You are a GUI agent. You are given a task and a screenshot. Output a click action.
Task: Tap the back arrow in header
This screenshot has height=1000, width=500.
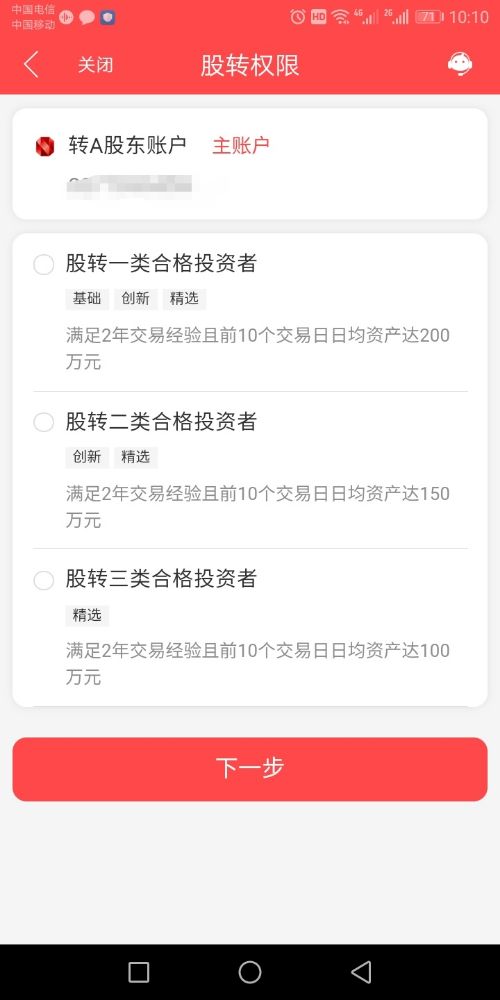click(31, 65)
